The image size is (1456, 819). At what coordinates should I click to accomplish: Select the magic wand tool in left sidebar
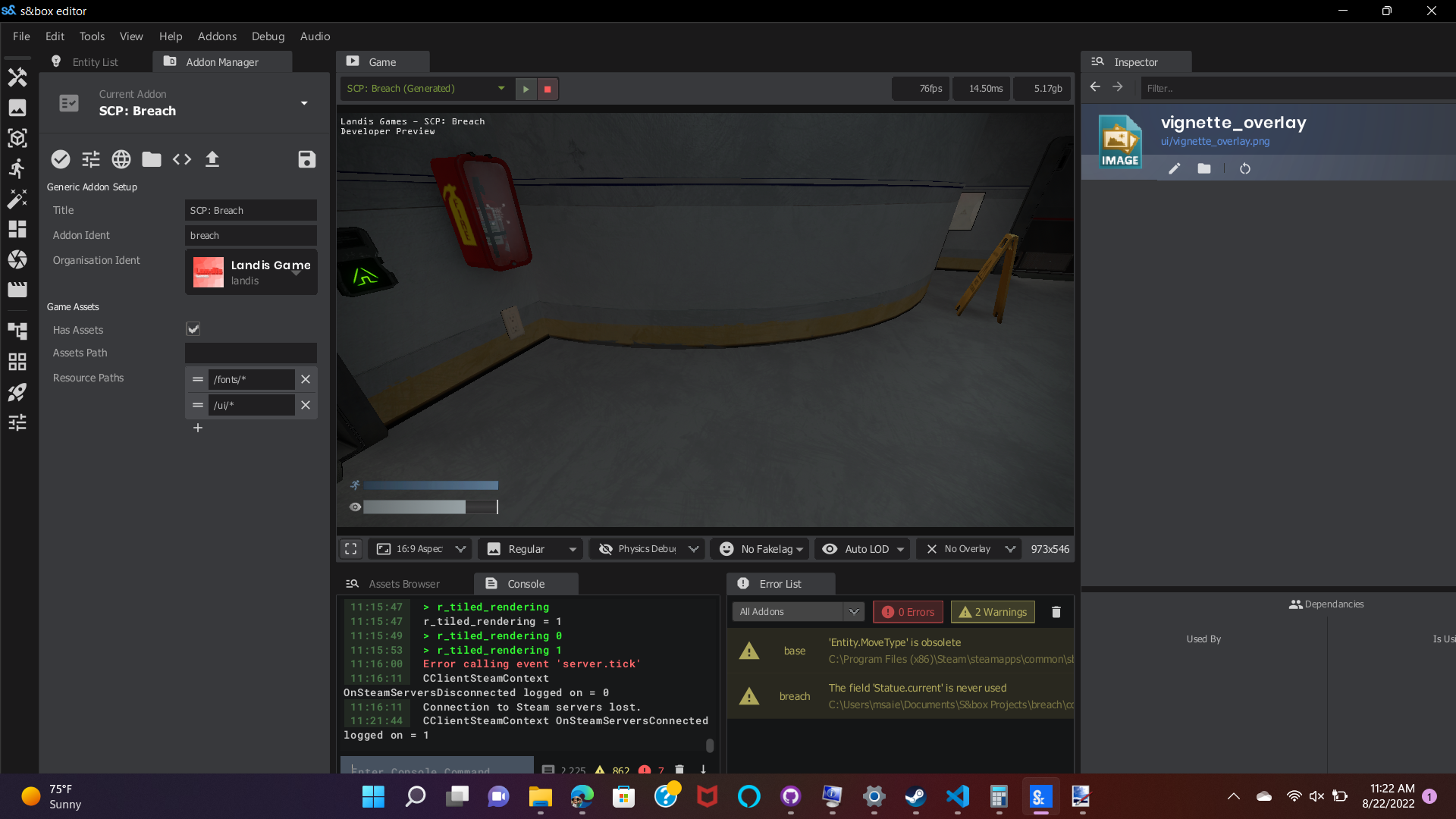pos(17,199)
